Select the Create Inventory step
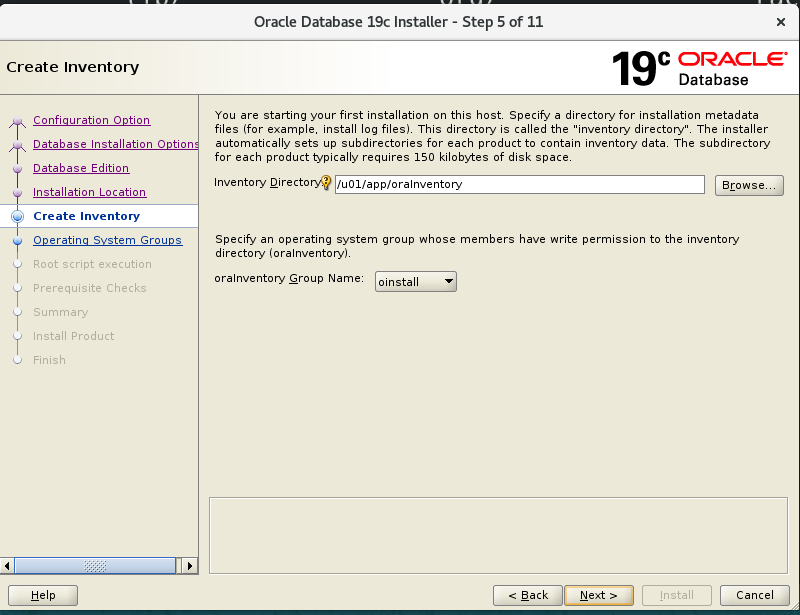Viewport: 800px width, 615px height. pos(86,216)
